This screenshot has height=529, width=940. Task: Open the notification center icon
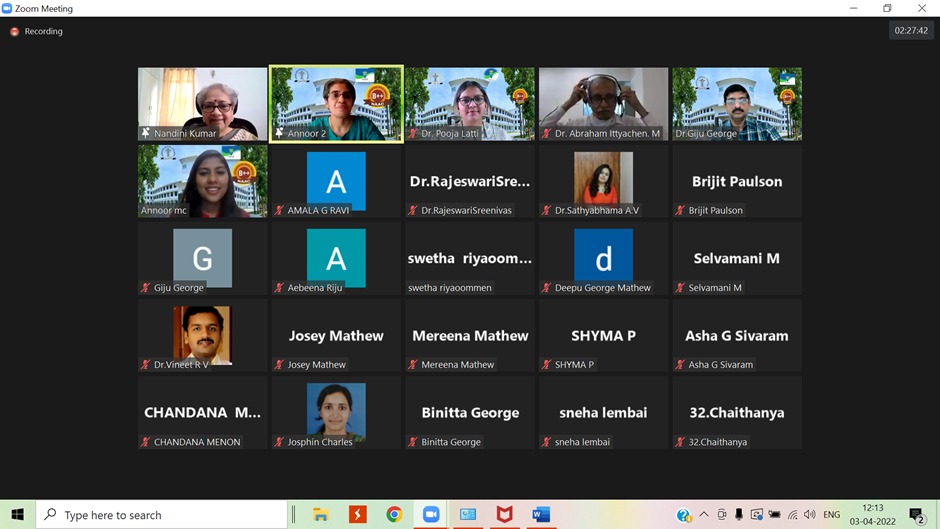point(916,515)
